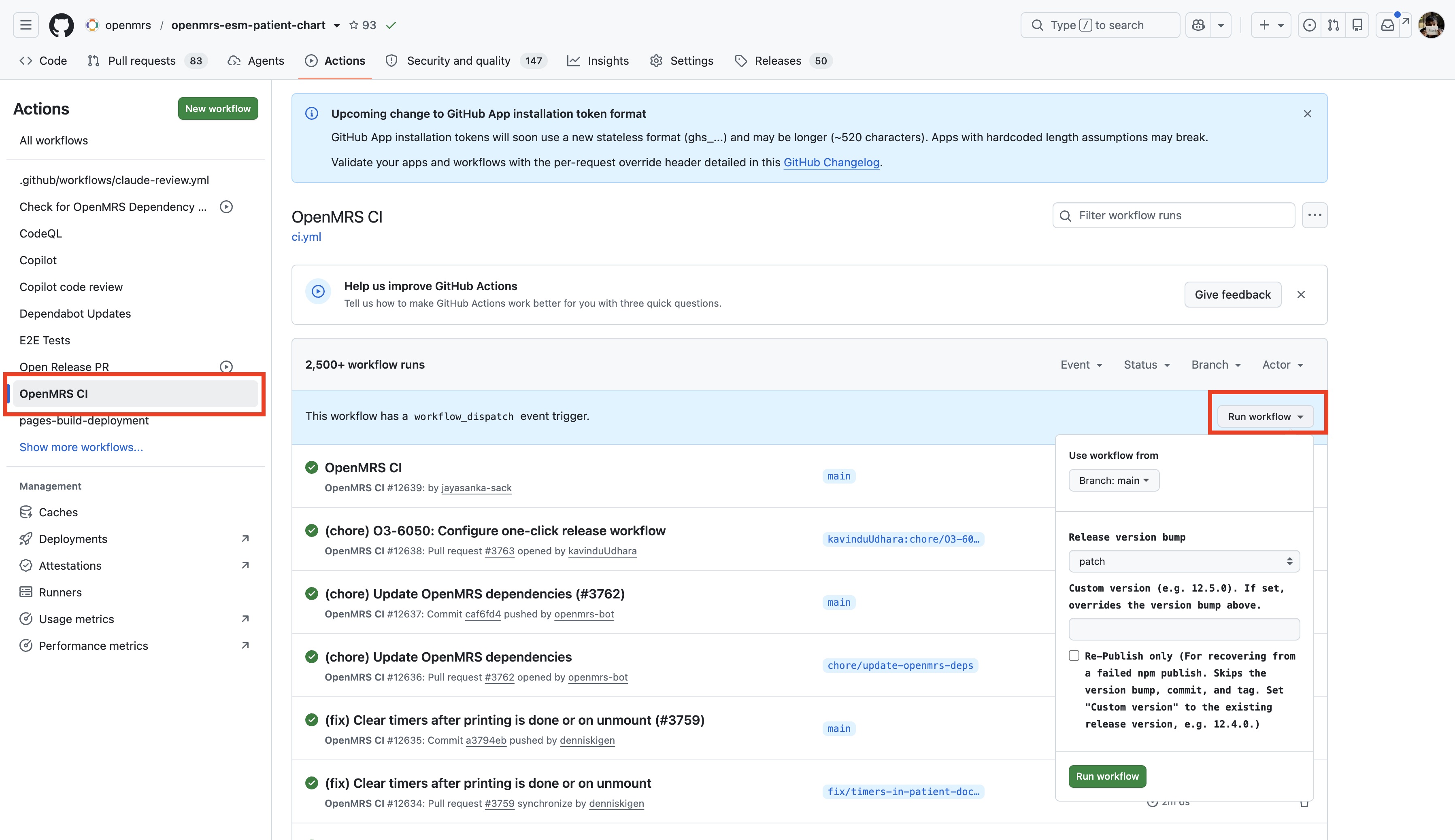Open the user profile avatar menu
Image resolution: width=1455 pixels, height=840 pixels.
[x=1432, y=25]
